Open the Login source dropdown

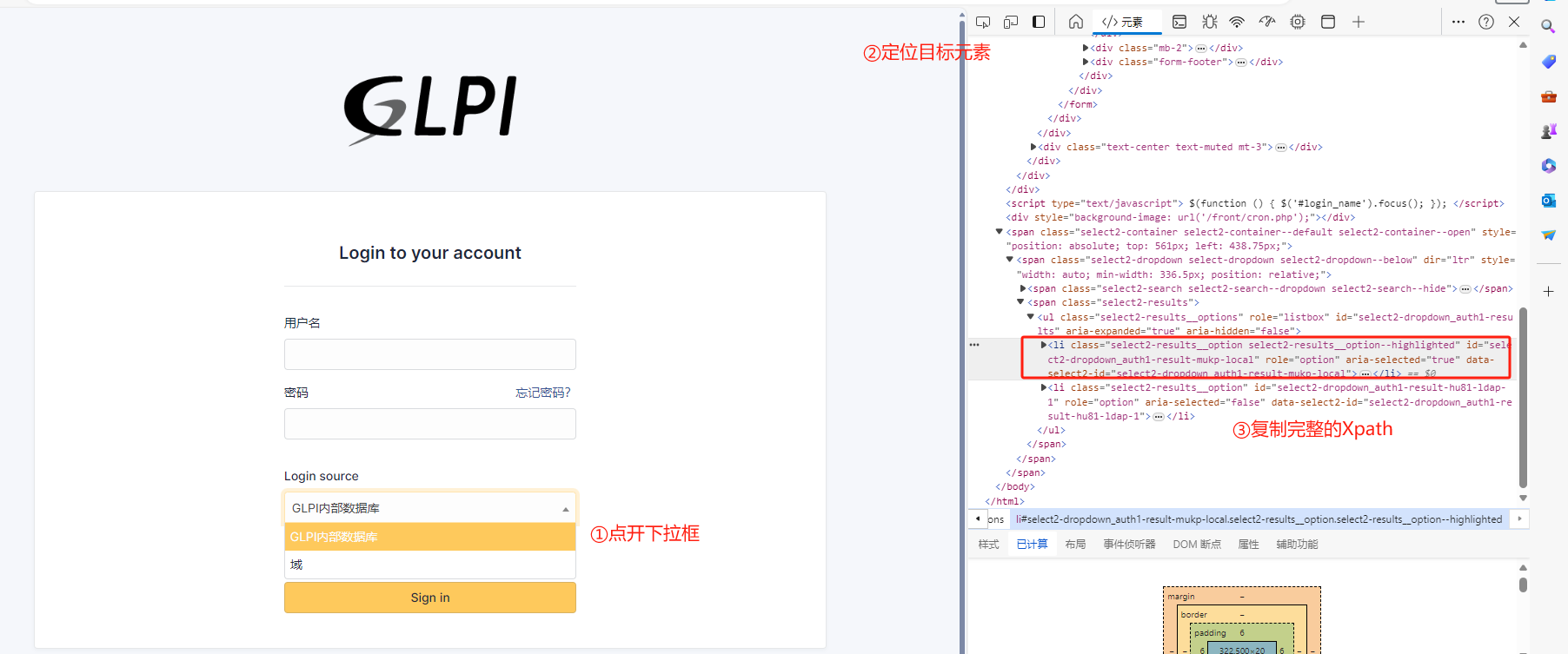pyautogui.click(x=430, y=508)
